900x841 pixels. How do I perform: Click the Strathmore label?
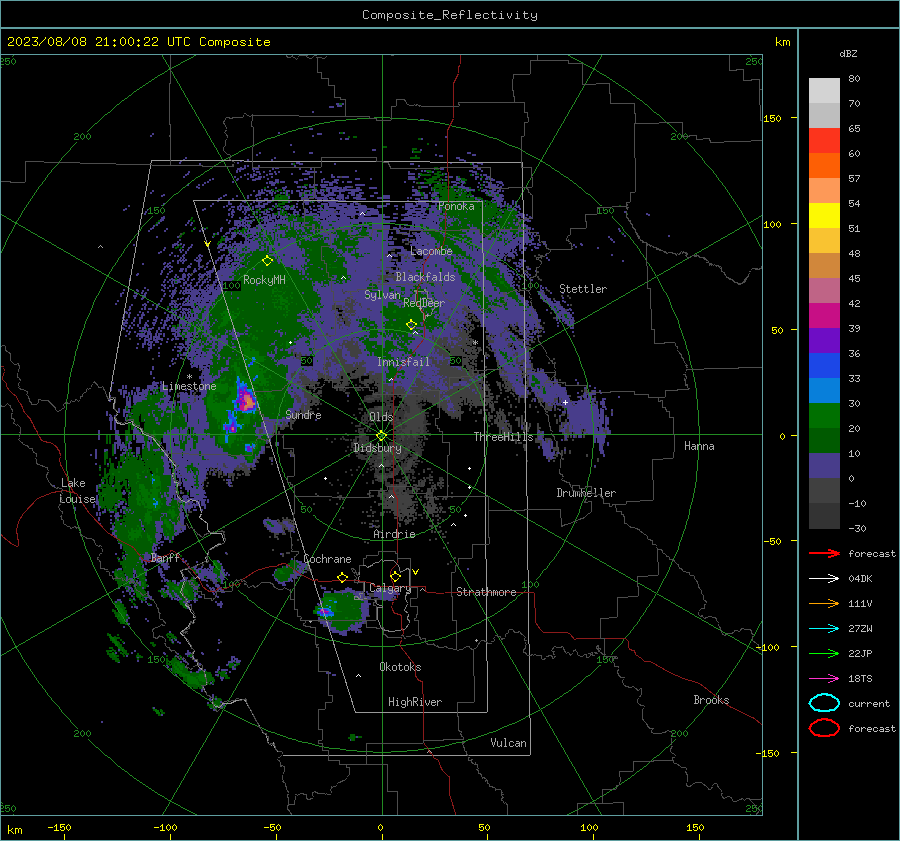click(486, 592)
